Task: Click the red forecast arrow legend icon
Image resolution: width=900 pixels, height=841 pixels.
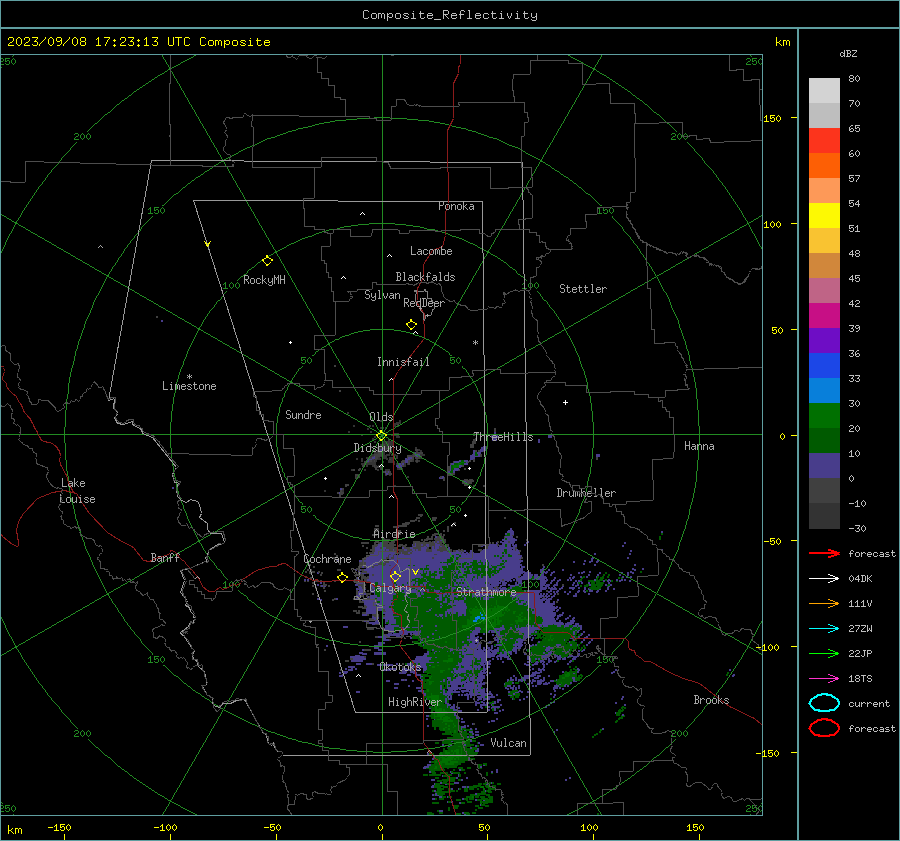Action: (x=824, y=553)
